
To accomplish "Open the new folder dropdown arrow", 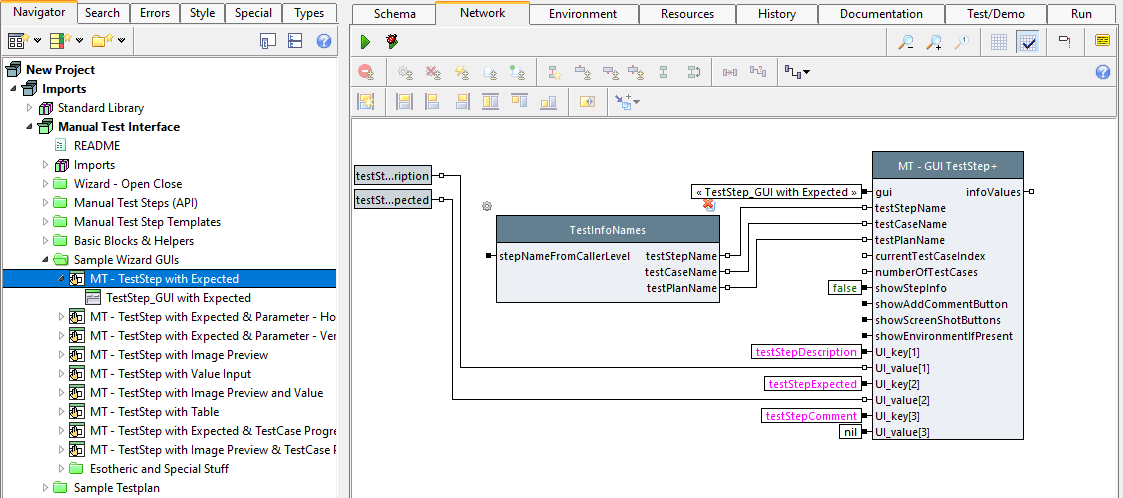I will 121,41.
